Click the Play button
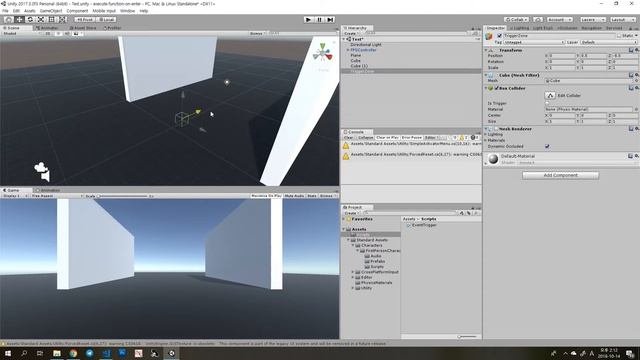Screen dimensions: 640x360 (x=309, y=20)
